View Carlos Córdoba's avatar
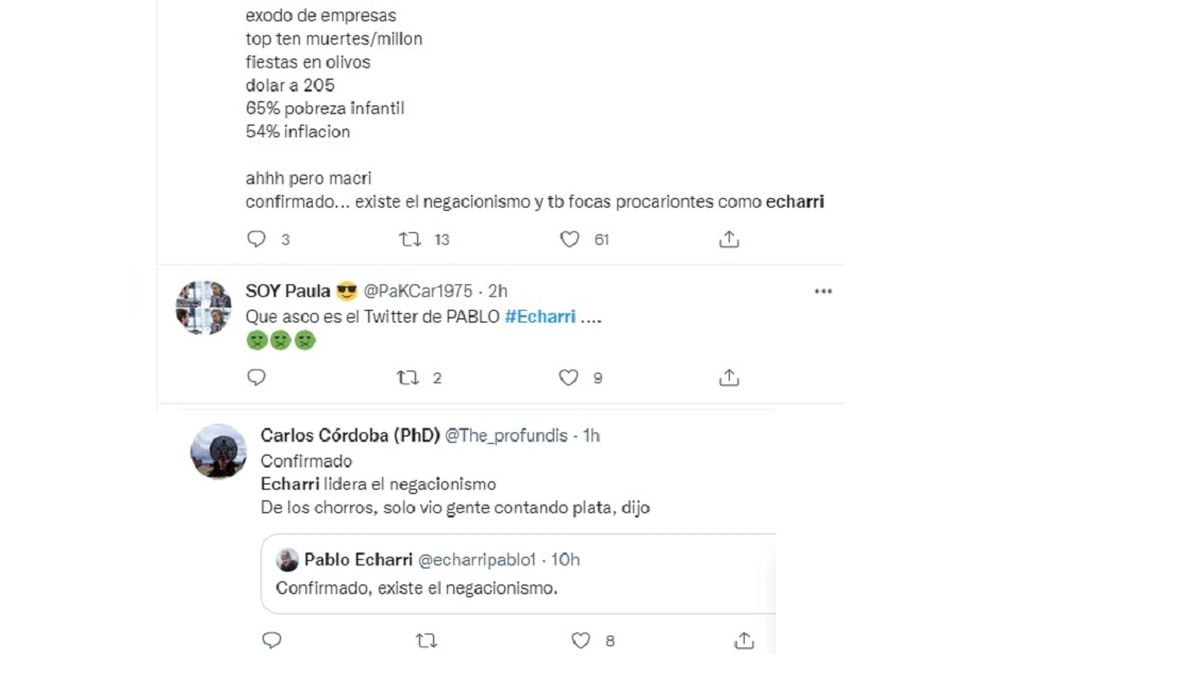This screenshot has height=675, width=1200. 218,451
